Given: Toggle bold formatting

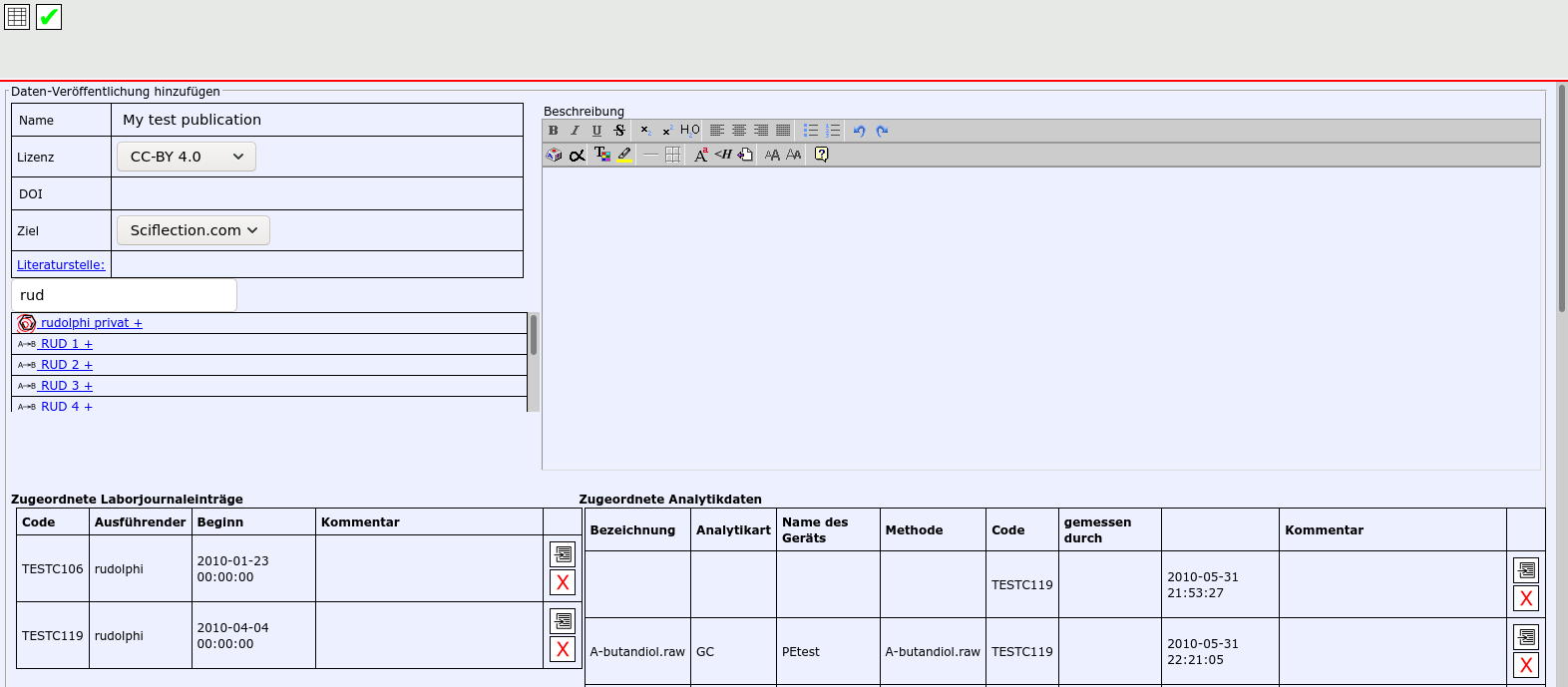Looking at the screenshot, I should pos(554,131).
